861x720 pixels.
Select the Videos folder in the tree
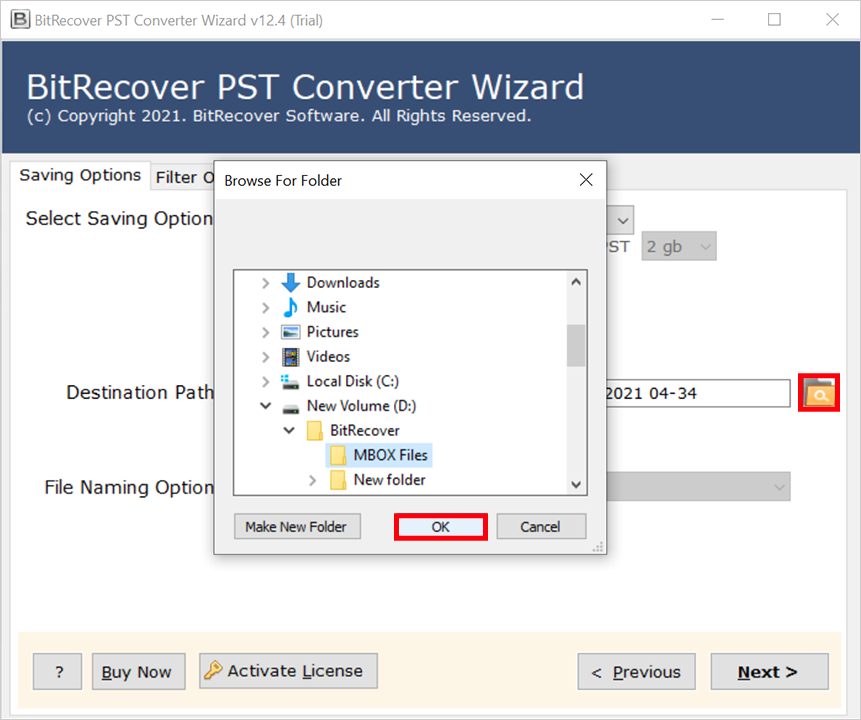tap(327, 356)
